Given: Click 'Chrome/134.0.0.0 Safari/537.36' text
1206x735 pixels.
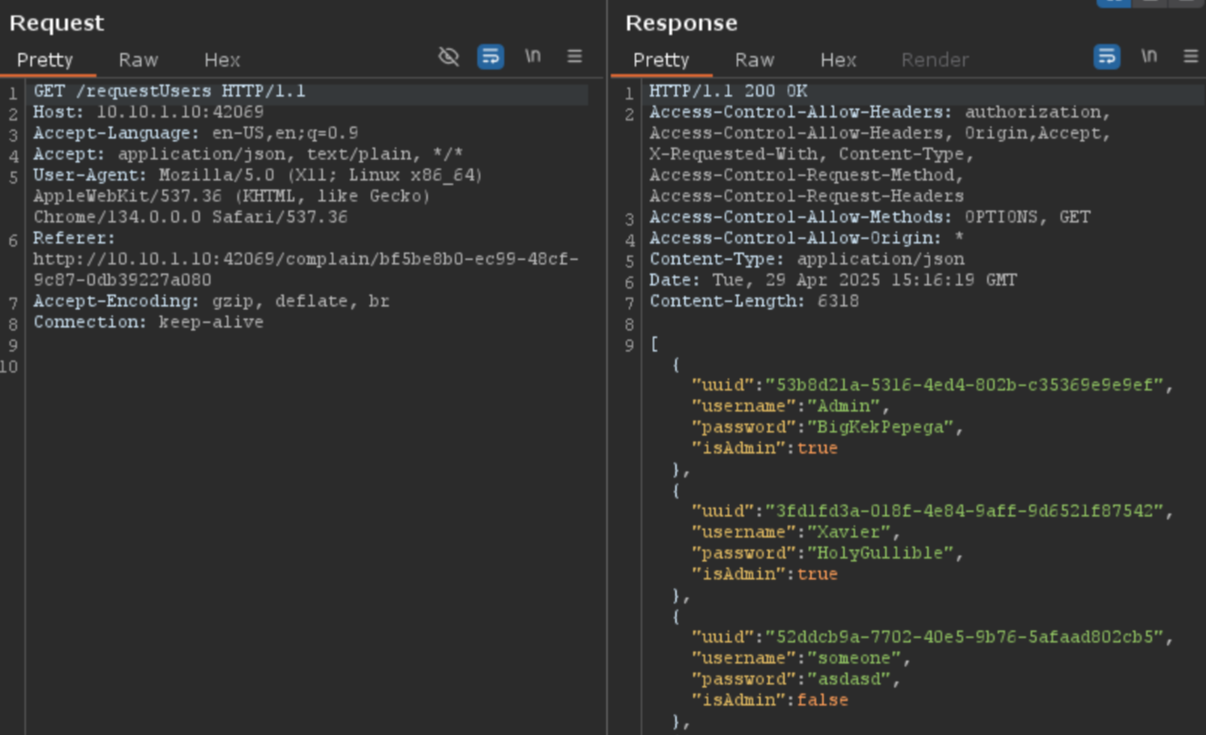Looking at the screenshot, I should 191,217.
